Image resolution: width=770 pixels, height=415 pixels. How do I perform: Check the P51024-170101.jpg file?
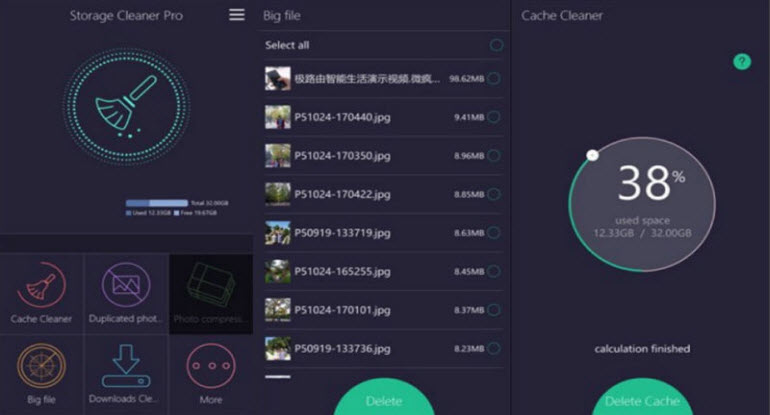click(494, 310)
